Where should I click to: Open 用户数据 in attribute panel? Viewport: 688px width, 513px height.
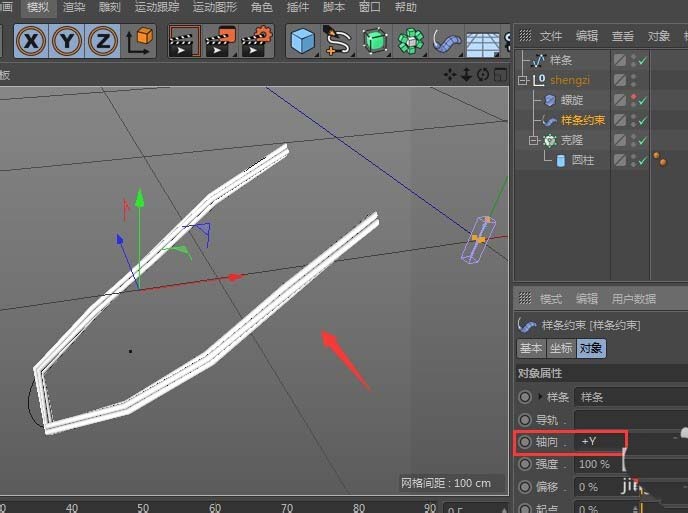[x=633, y=298]
